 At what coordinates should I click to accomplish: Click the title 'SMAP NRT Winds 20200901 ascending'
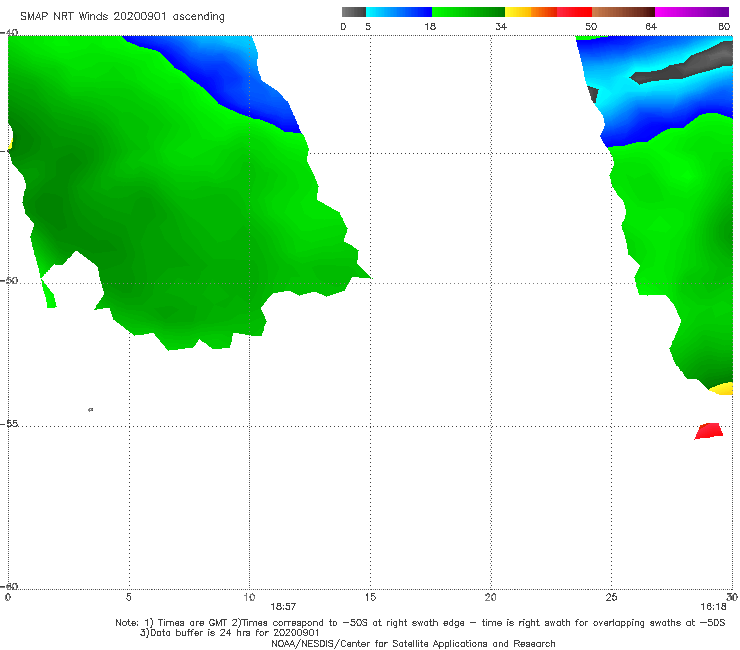(122, 16)
